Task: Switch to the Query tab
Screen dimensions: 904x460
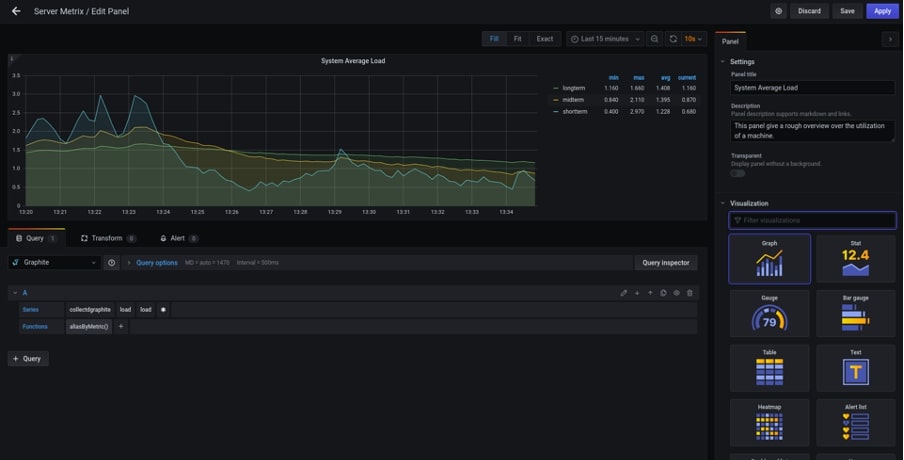Action: 36,238
